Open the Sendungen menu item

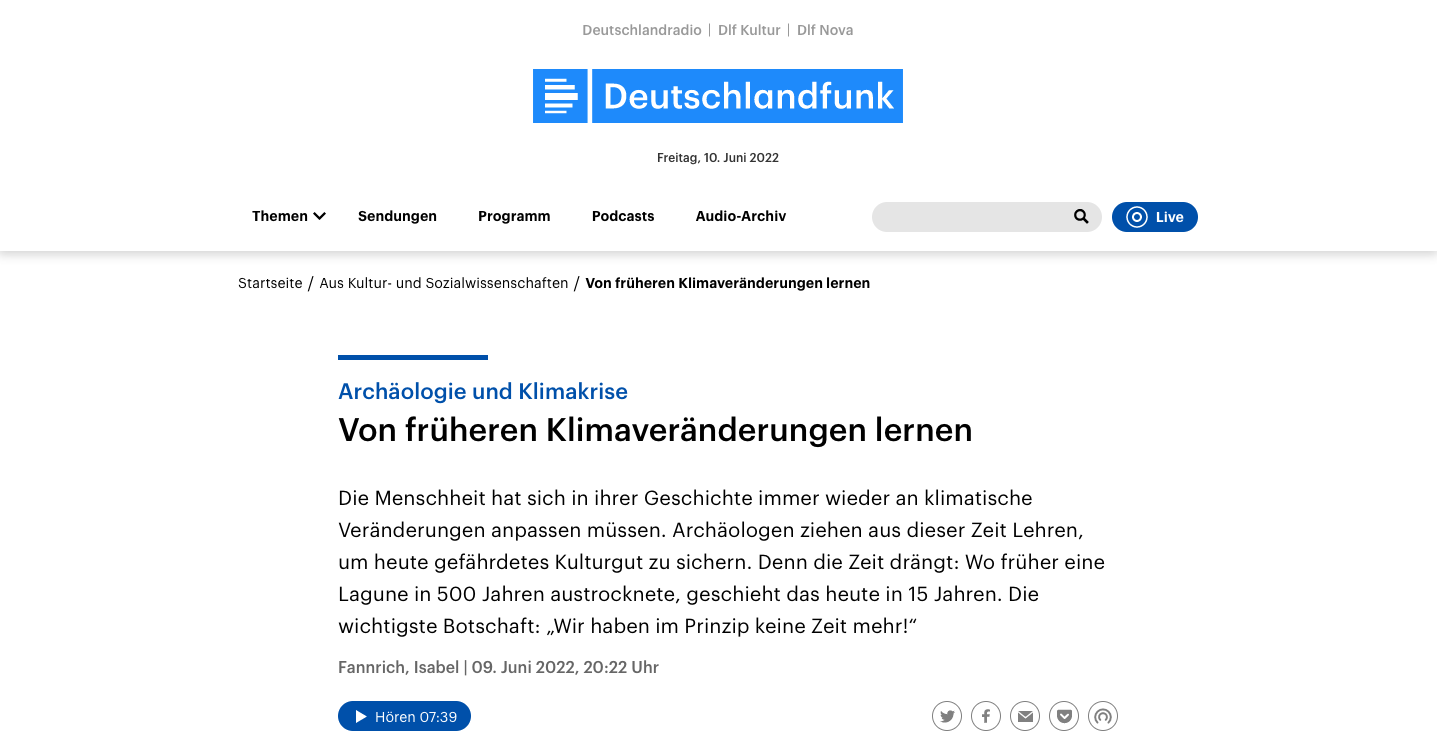(397, 216)
